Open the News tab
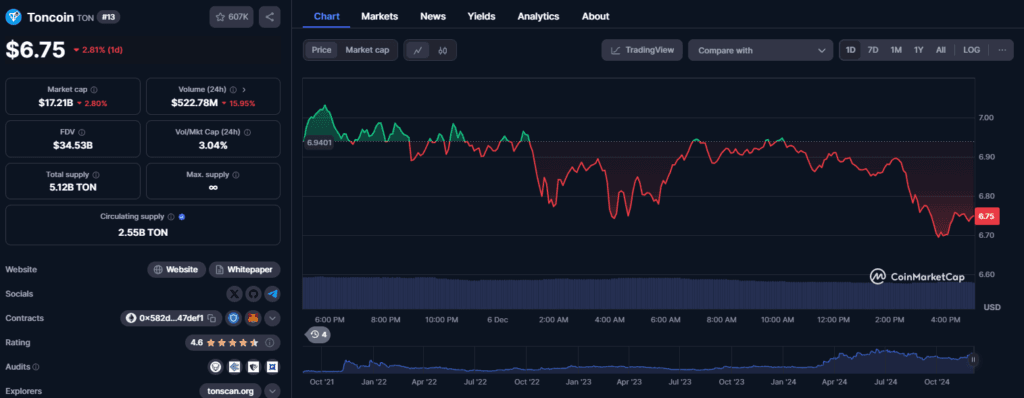The width and height of the screenshot is (1024, 398). [433, 16]
